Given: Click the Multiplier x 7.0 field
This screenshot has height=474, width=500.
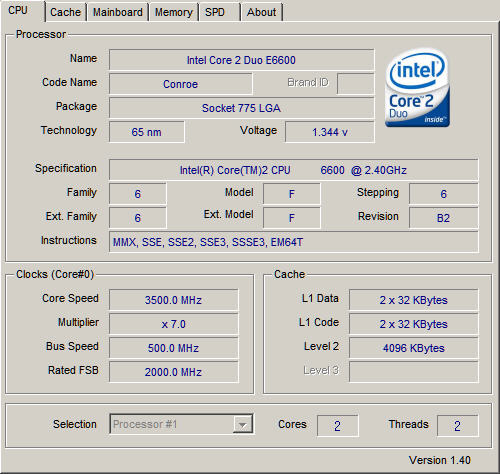Looking at the screenshot, I should click(174, 324).
